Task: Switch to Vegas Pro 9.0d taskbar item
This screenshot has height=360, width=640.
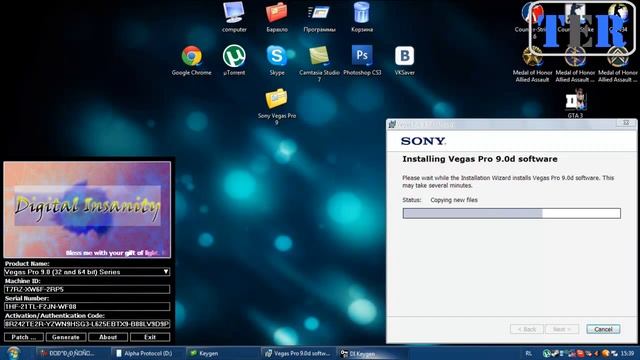Action: click(298, 353)
